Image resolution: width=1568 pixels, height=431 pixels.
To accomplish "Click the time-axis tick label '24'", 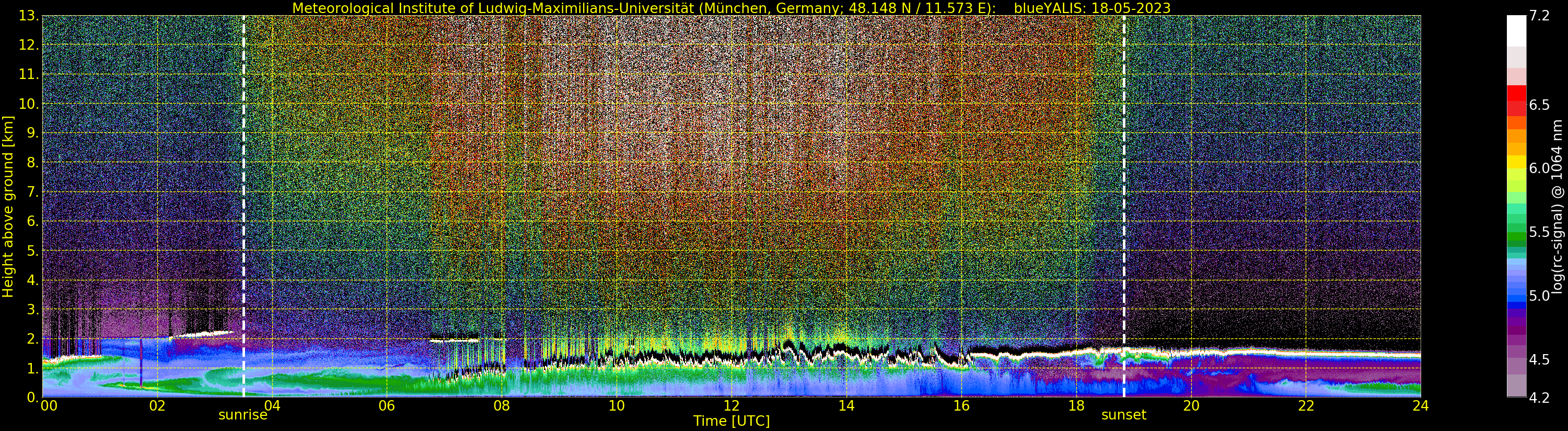I will 1421,406.
